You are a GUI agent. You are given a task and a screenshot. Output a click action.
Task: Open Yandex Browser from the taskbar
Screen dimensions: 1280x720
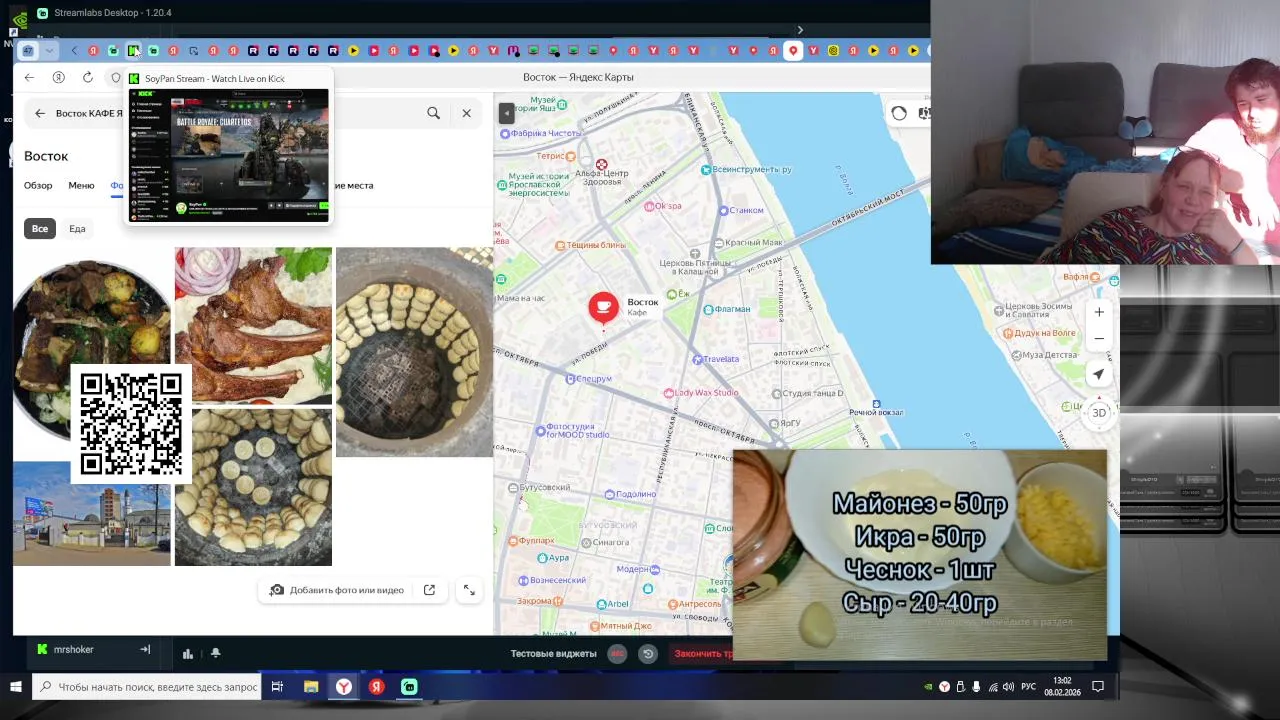pyautogui.click(x=343, y=687)
